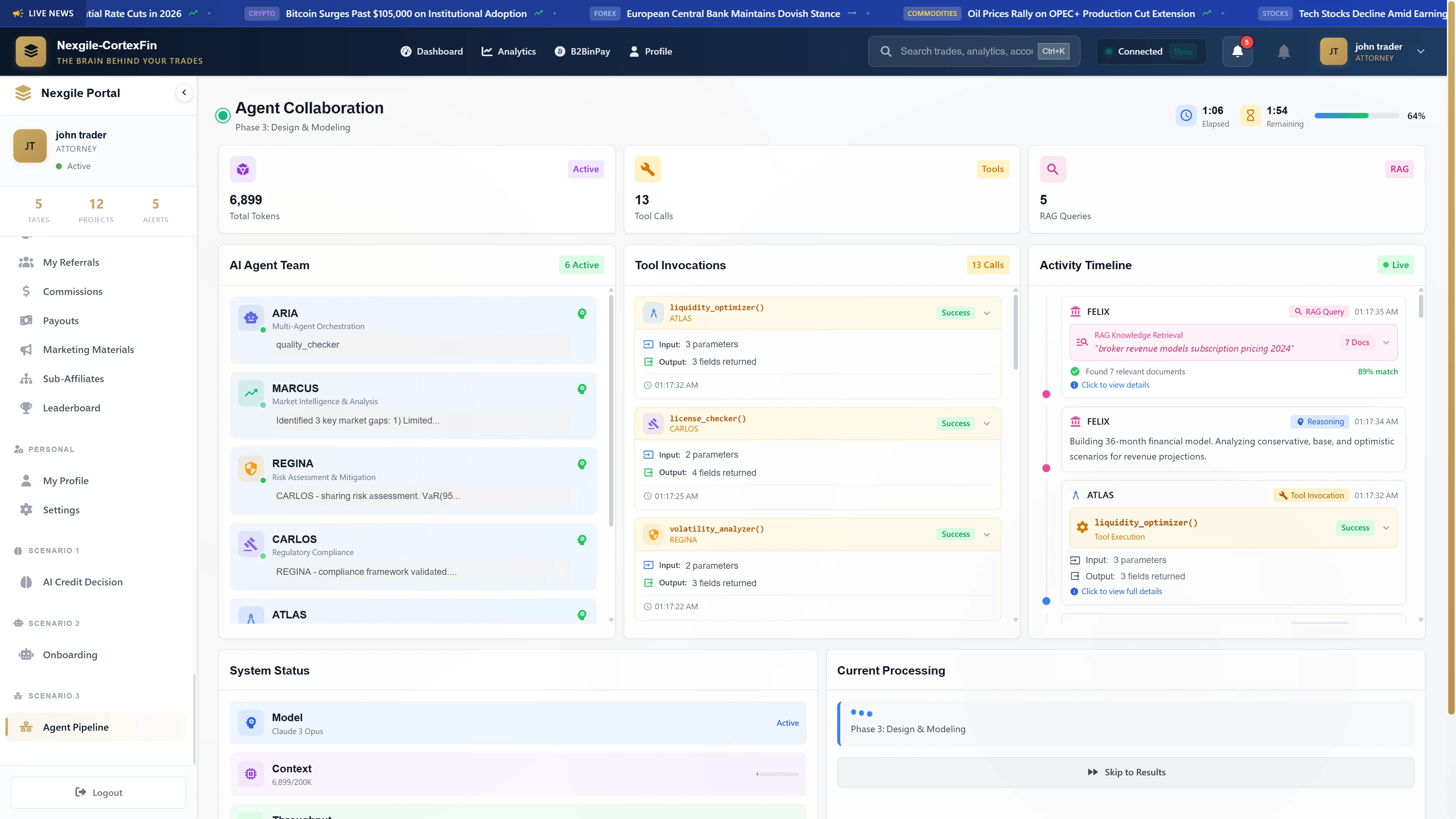Click MARCUS's market intelligence chart icon

251,393
